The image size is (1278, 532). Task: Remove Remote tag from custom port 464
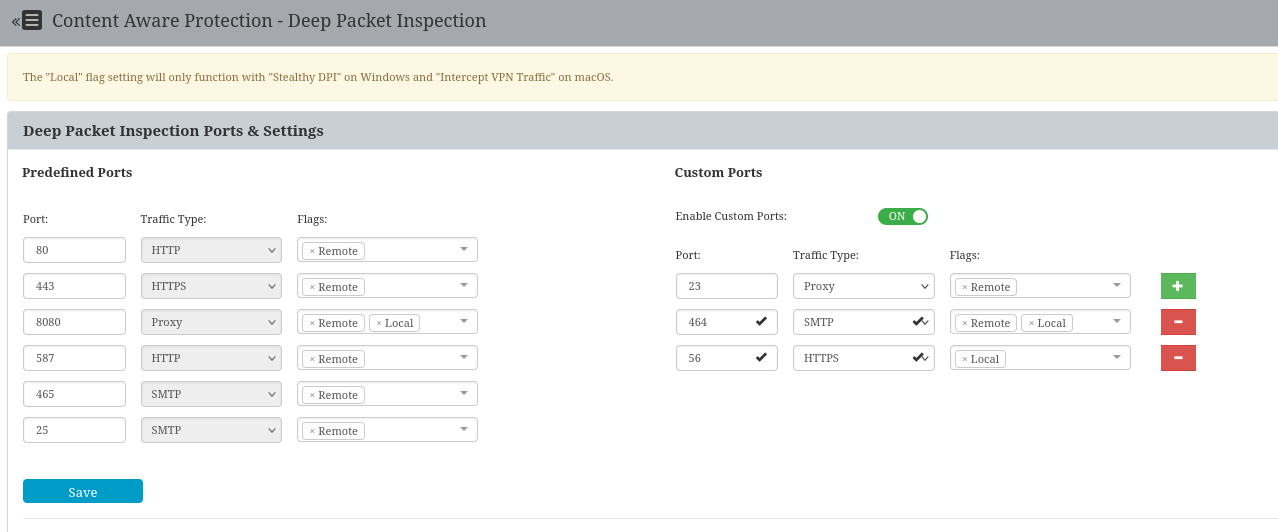(964, 323)
